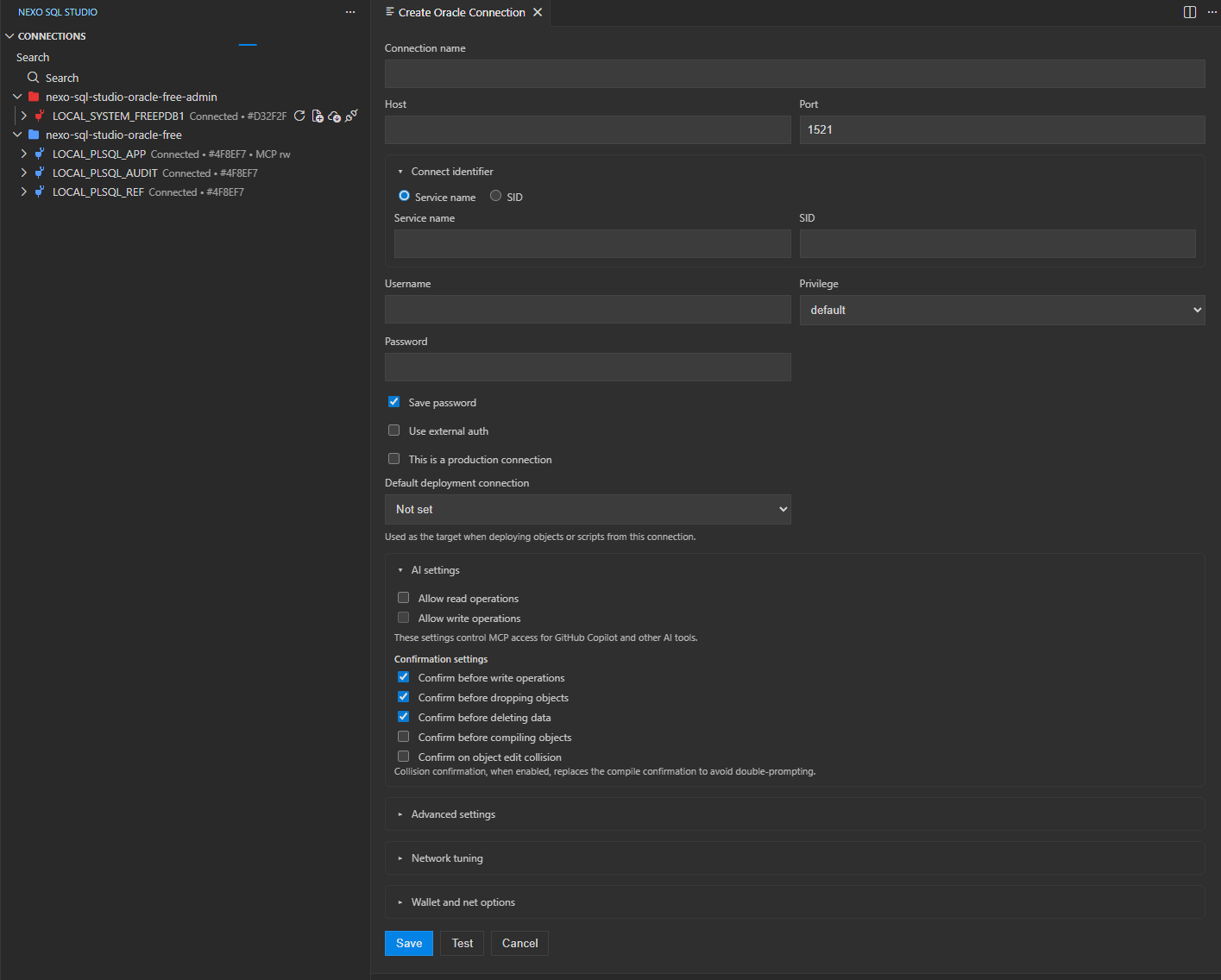
Task: Select the LOCAL_PLSQL_REF connection name
Action: (98, 192)
